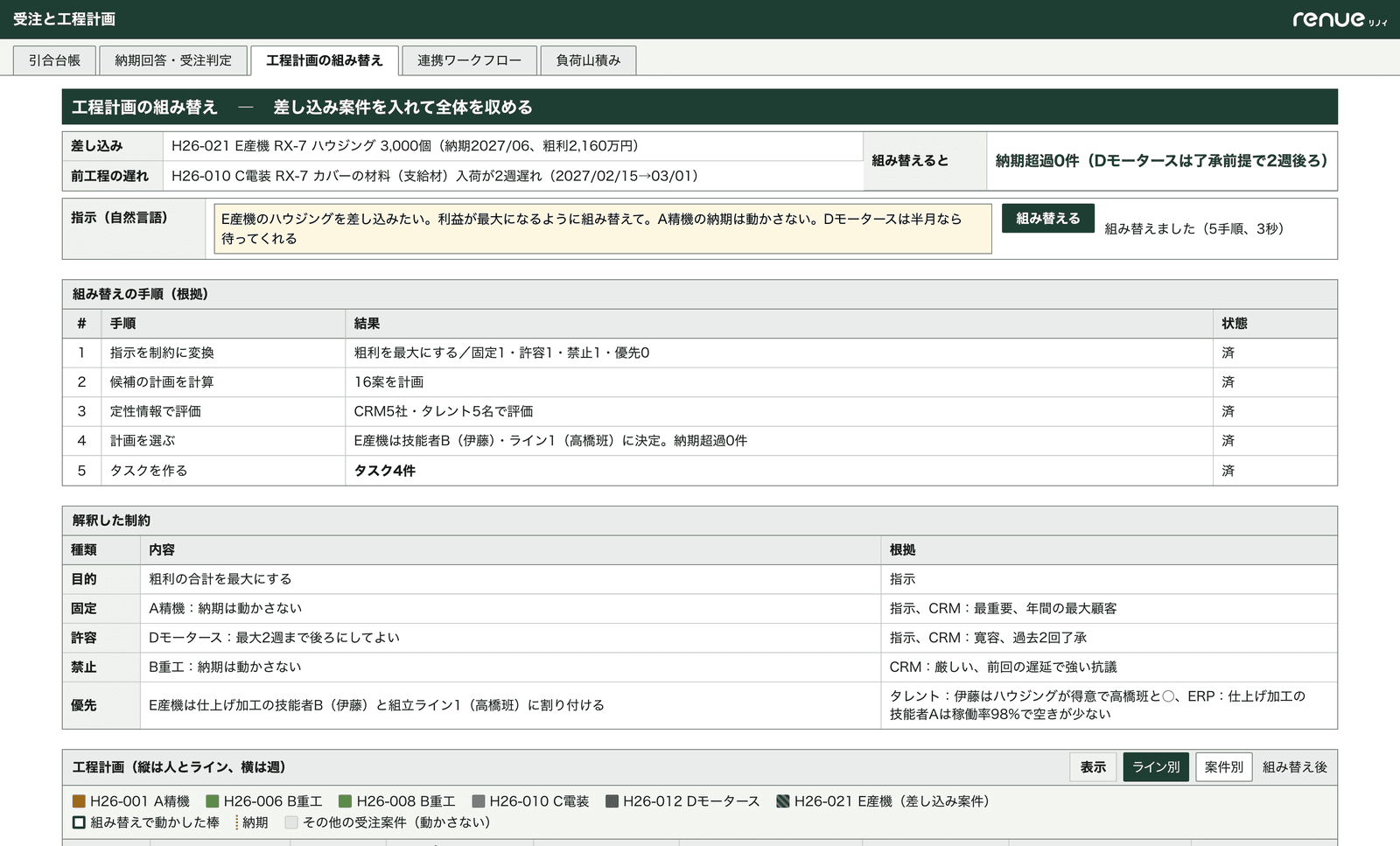Click the 受注と工程計画 app title
This screenshot has height=846, width=1400.
coord(64,19)
